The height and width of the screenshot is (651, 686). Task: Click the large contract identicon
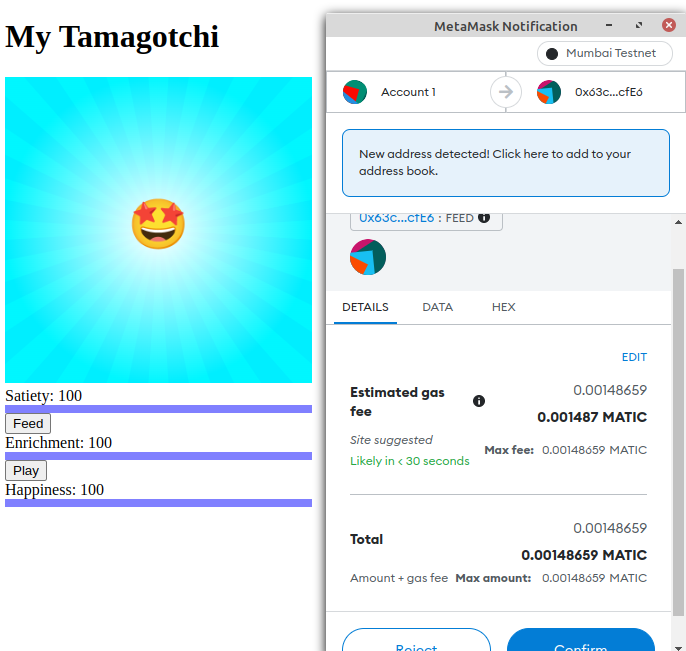tap(368, 257)
